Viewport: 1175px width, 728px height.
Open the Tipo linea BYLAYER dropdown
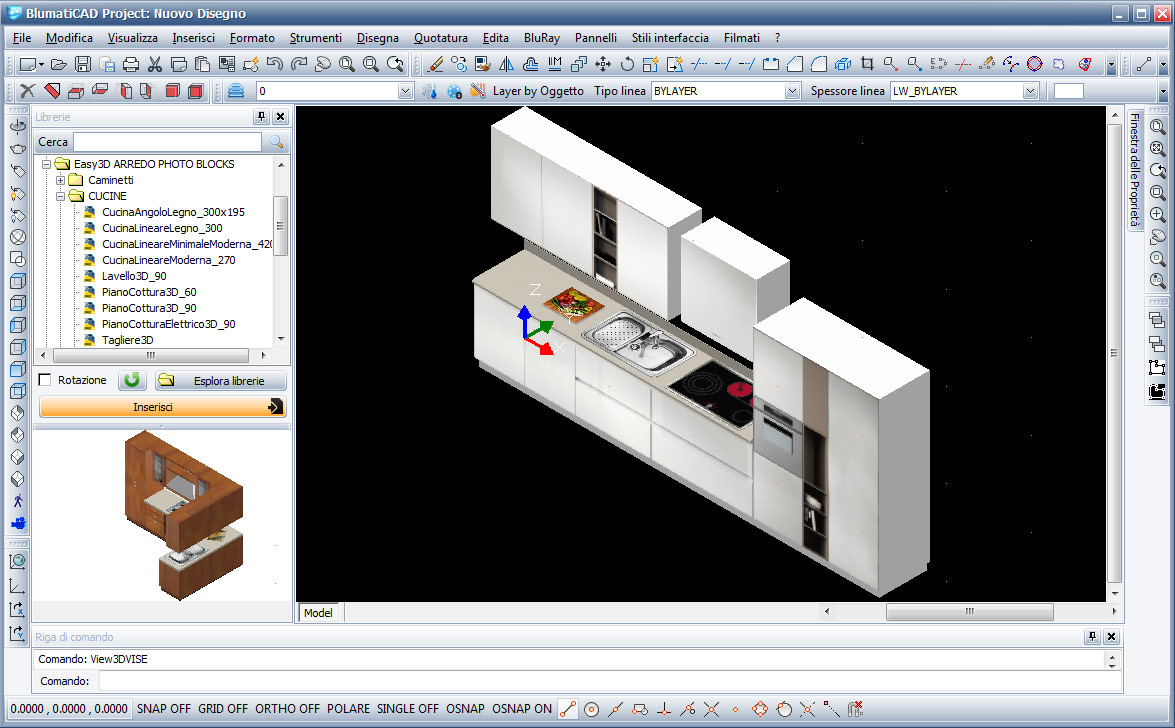792,91
